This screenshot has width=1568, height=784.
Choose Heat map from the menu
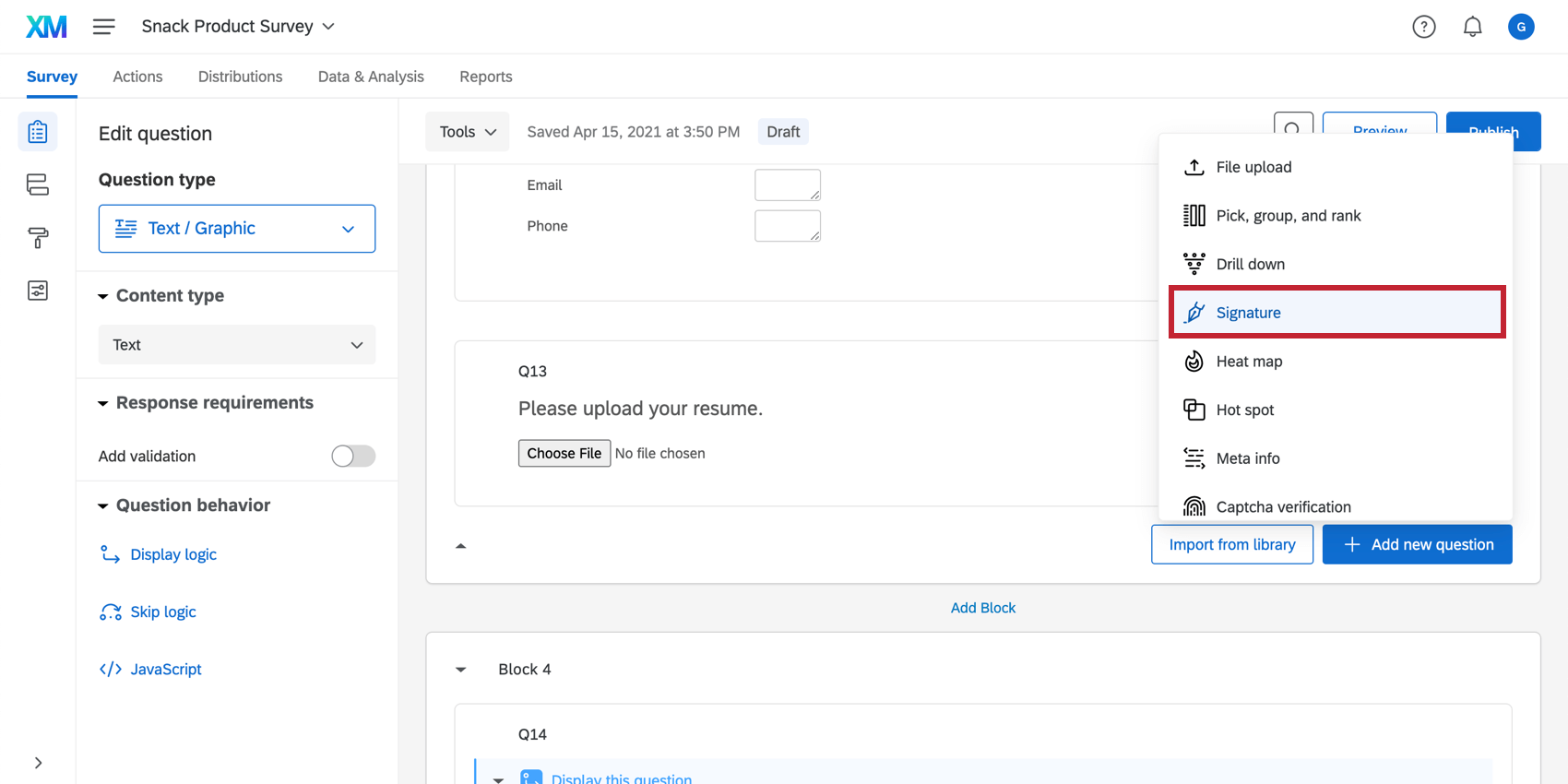[1249, 362]
